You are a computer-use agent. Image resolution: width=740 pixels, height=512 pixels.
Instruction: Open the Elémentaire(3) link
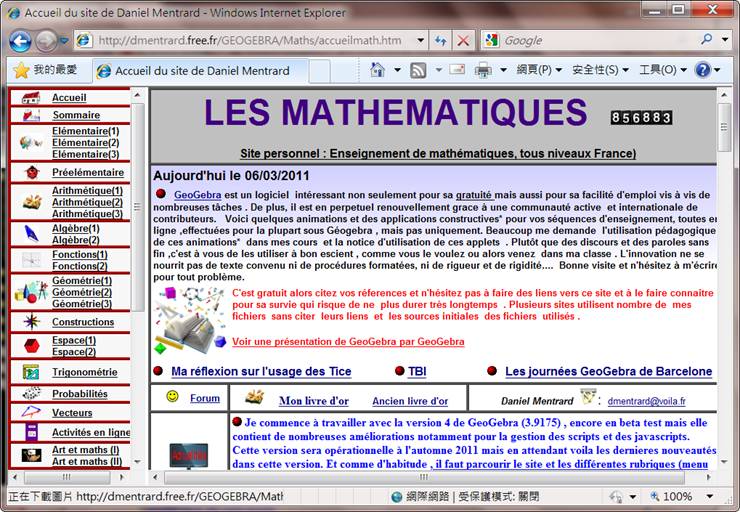[85, 154]
